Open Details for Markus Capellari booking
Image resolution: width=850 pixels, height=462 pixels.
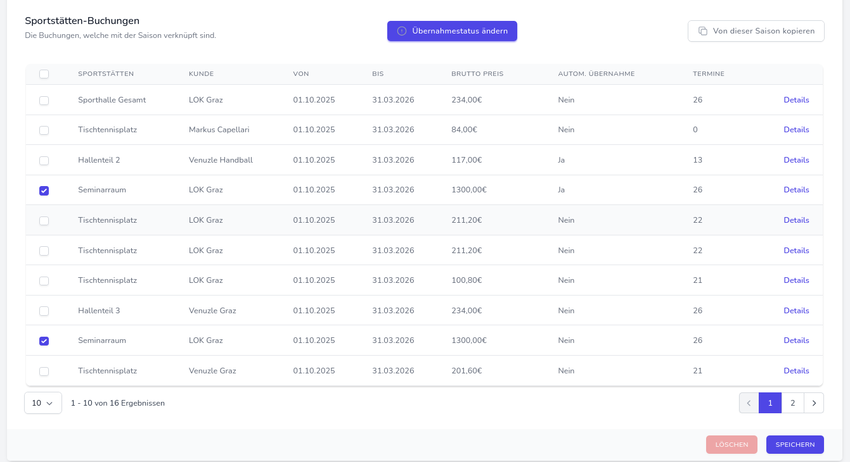[796, 130]
